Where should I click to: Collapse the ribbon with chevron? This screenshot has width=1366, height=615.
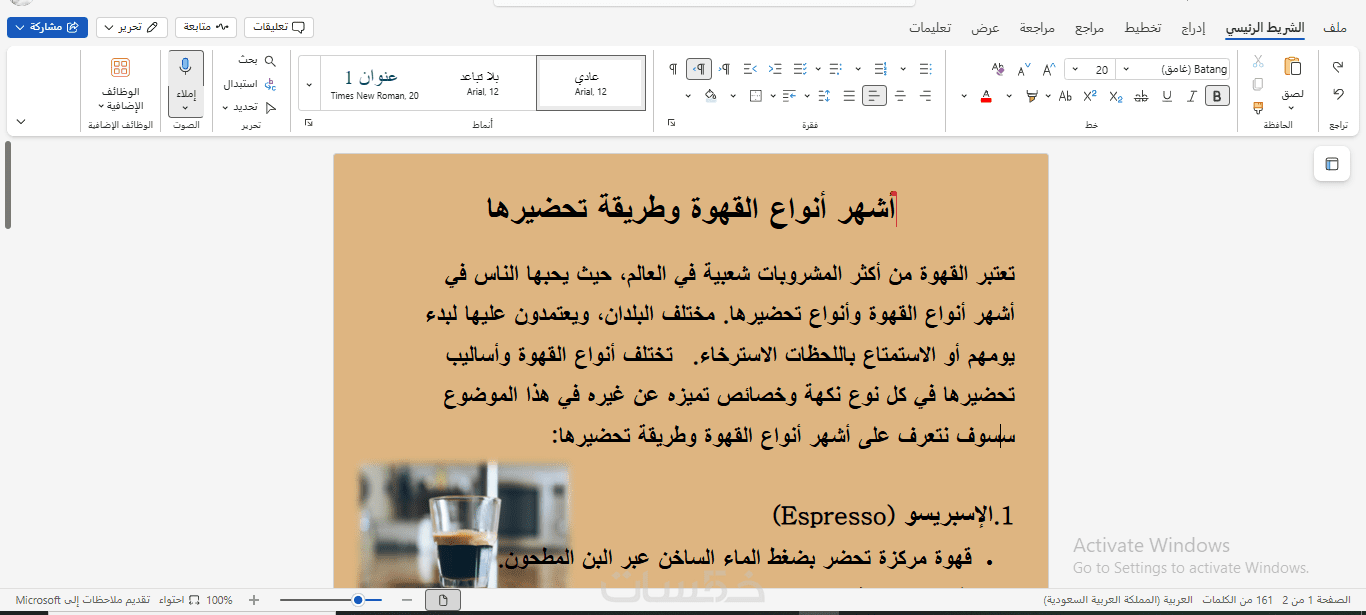click(x=21, y=121)
